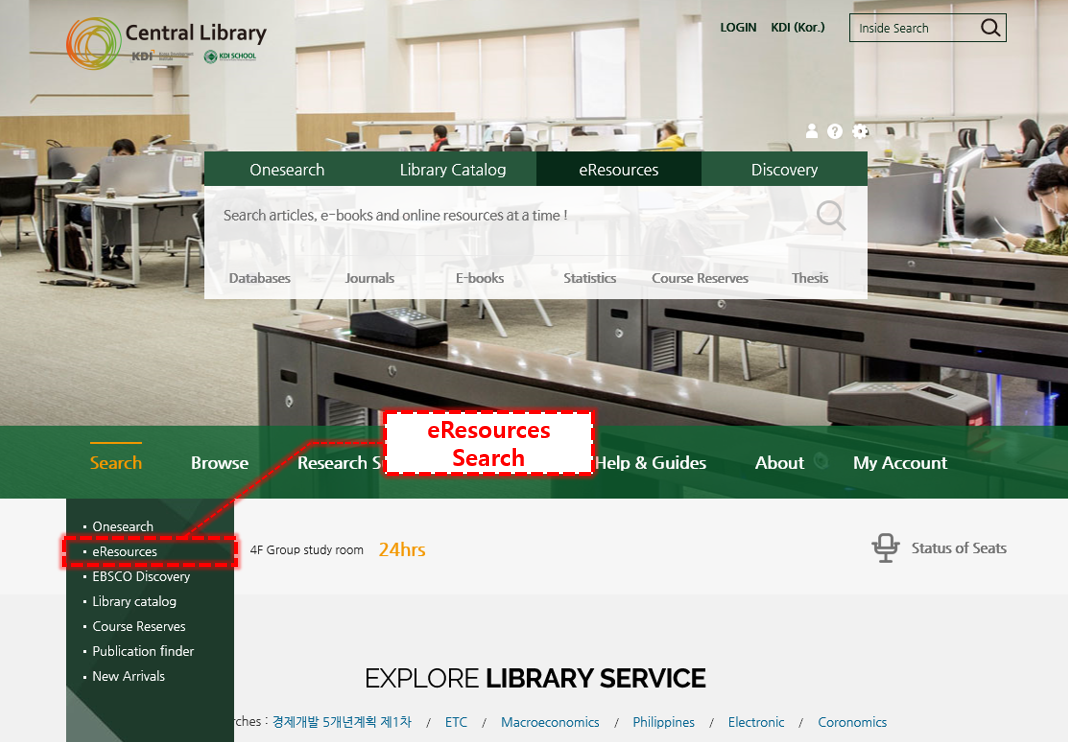Image resolution: width=1068 pixels, height=742 pixels.
Task: Switch language via the KDI (Kor.) link
Action: 797,28
